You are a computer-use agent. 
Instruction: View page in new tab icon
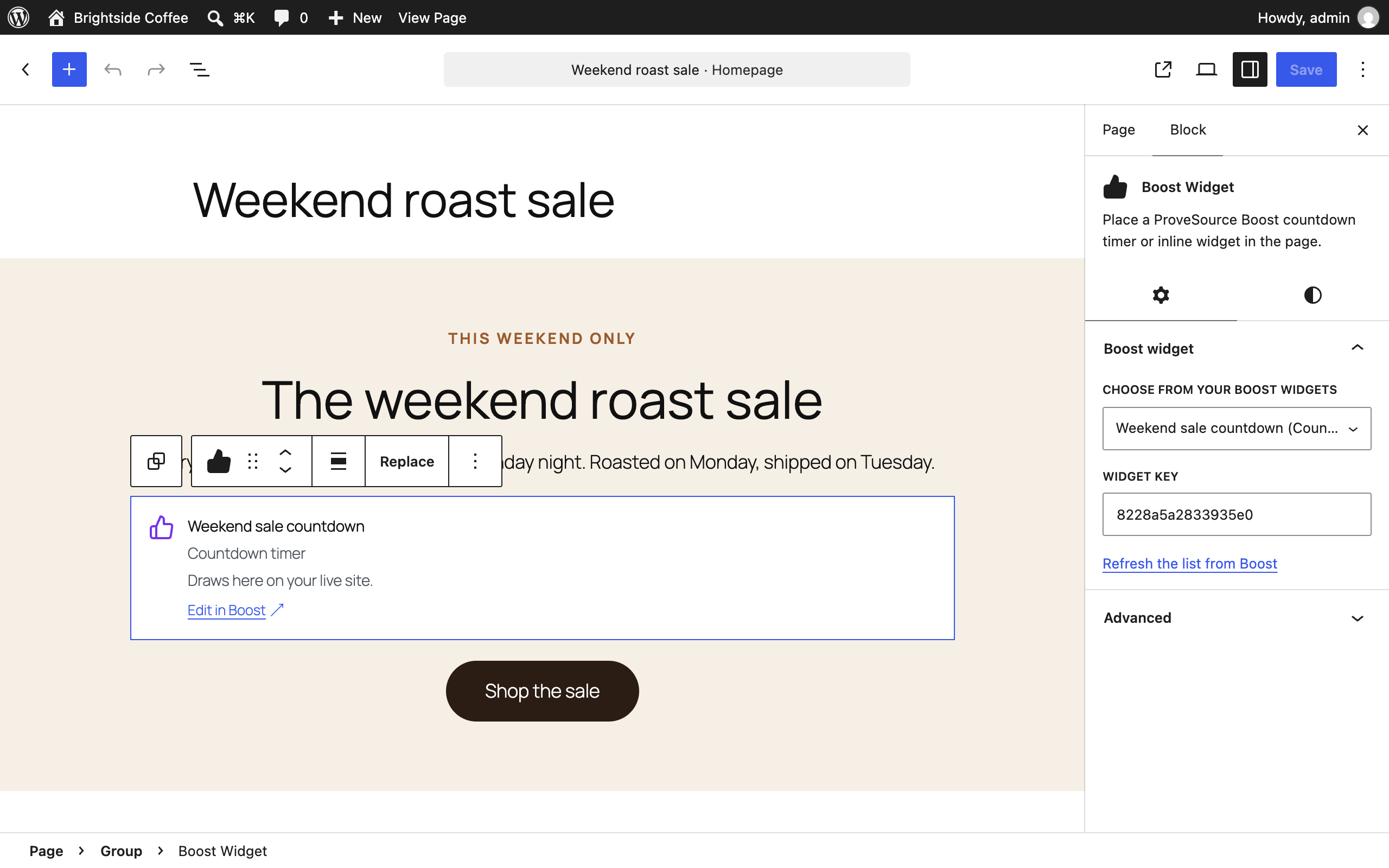(x=1163, y=69)
